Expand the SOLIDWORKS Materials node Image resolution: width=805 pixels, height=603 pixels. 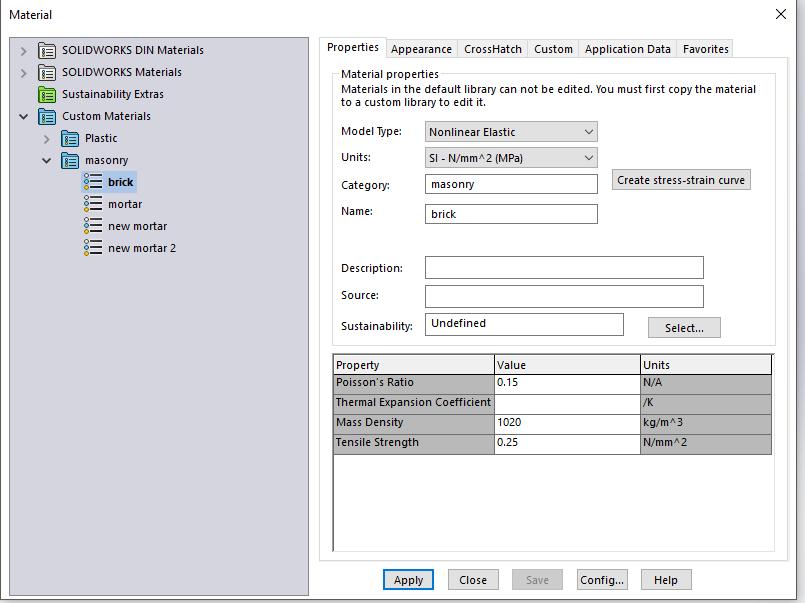coord(24,73)
